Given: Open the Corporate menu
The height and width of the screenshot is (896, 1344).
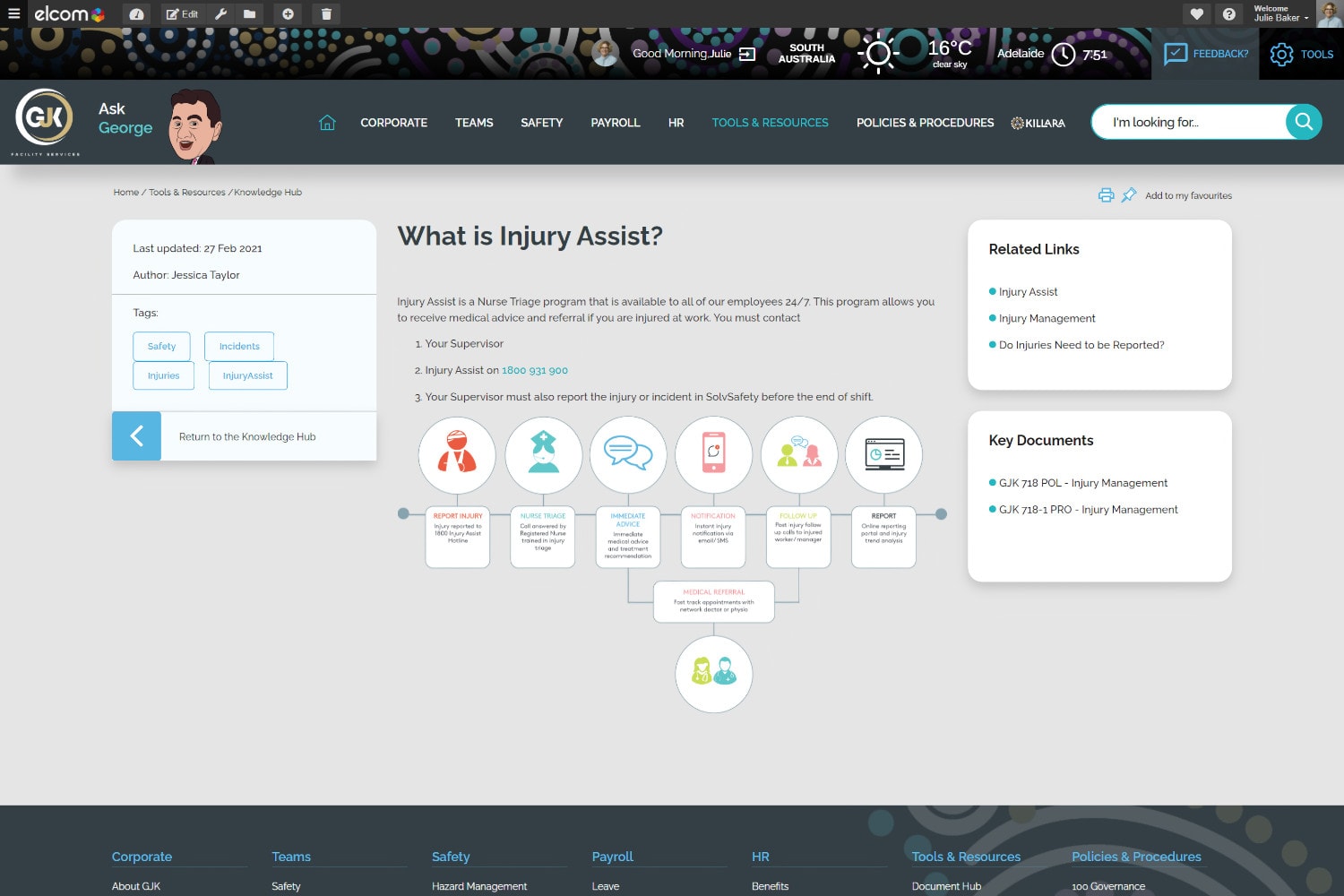Looking at the screenshot, I should click(394, 123).
